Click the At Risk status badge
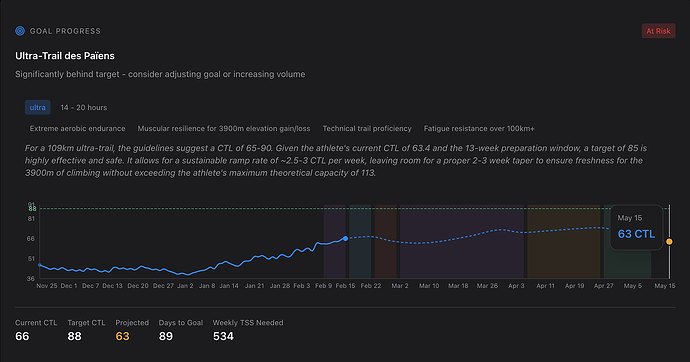Viewport: 690px width, 362px height. click(x=658, y=31)
